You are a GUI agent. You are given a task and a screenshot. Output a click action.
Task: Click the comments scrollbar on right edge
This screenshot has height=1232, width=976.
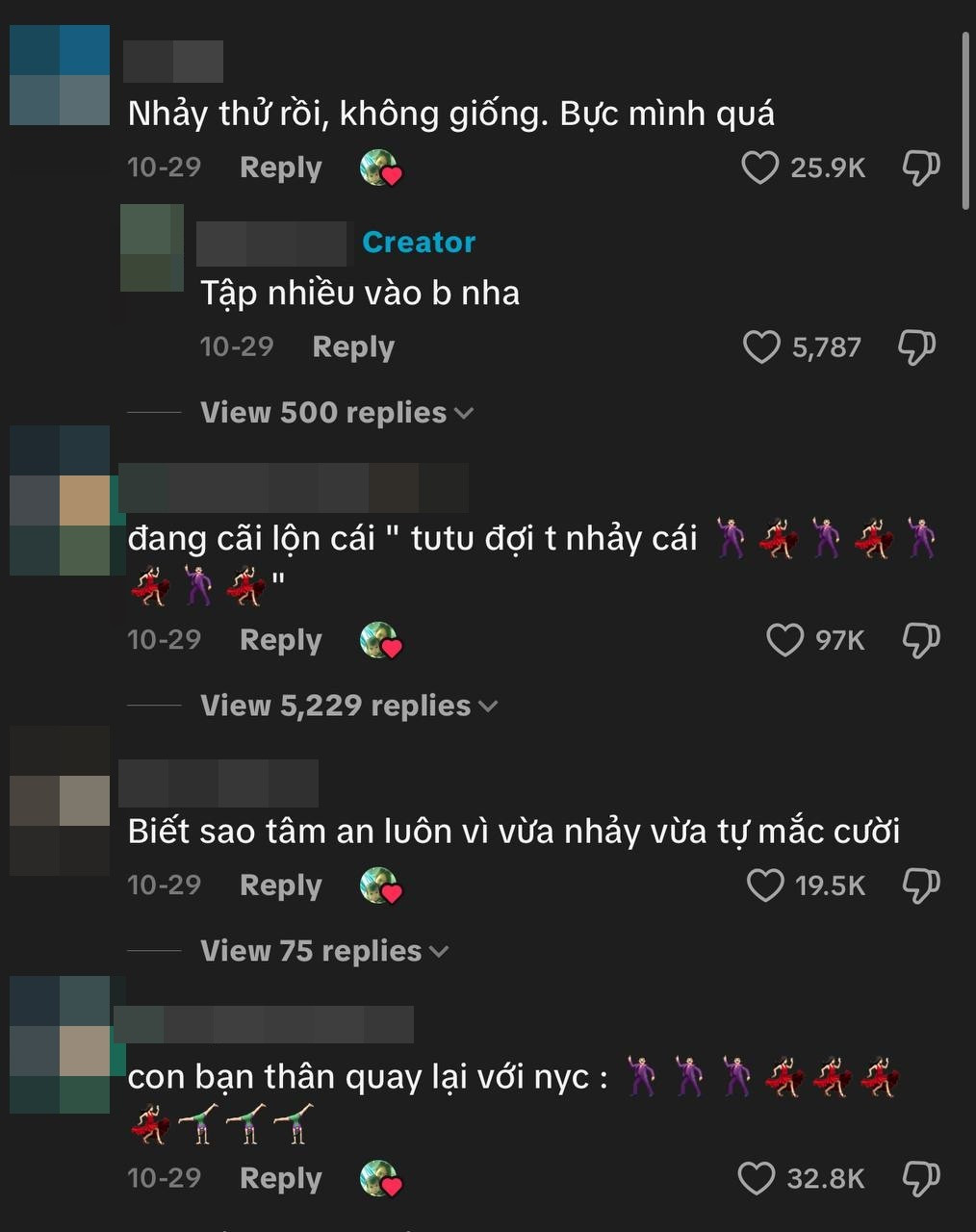[x=965, y=120]
